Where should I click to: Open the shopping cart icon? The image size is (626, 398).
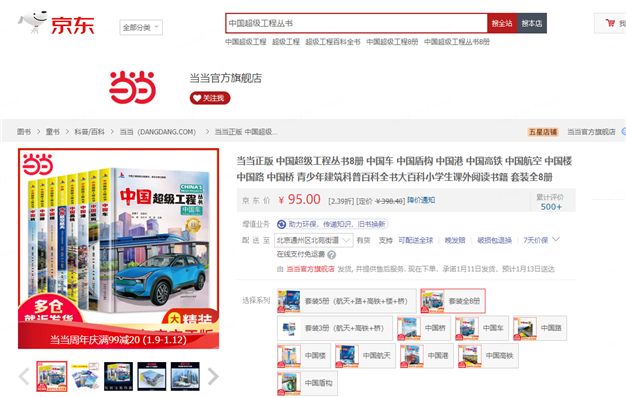click(610, 23)
